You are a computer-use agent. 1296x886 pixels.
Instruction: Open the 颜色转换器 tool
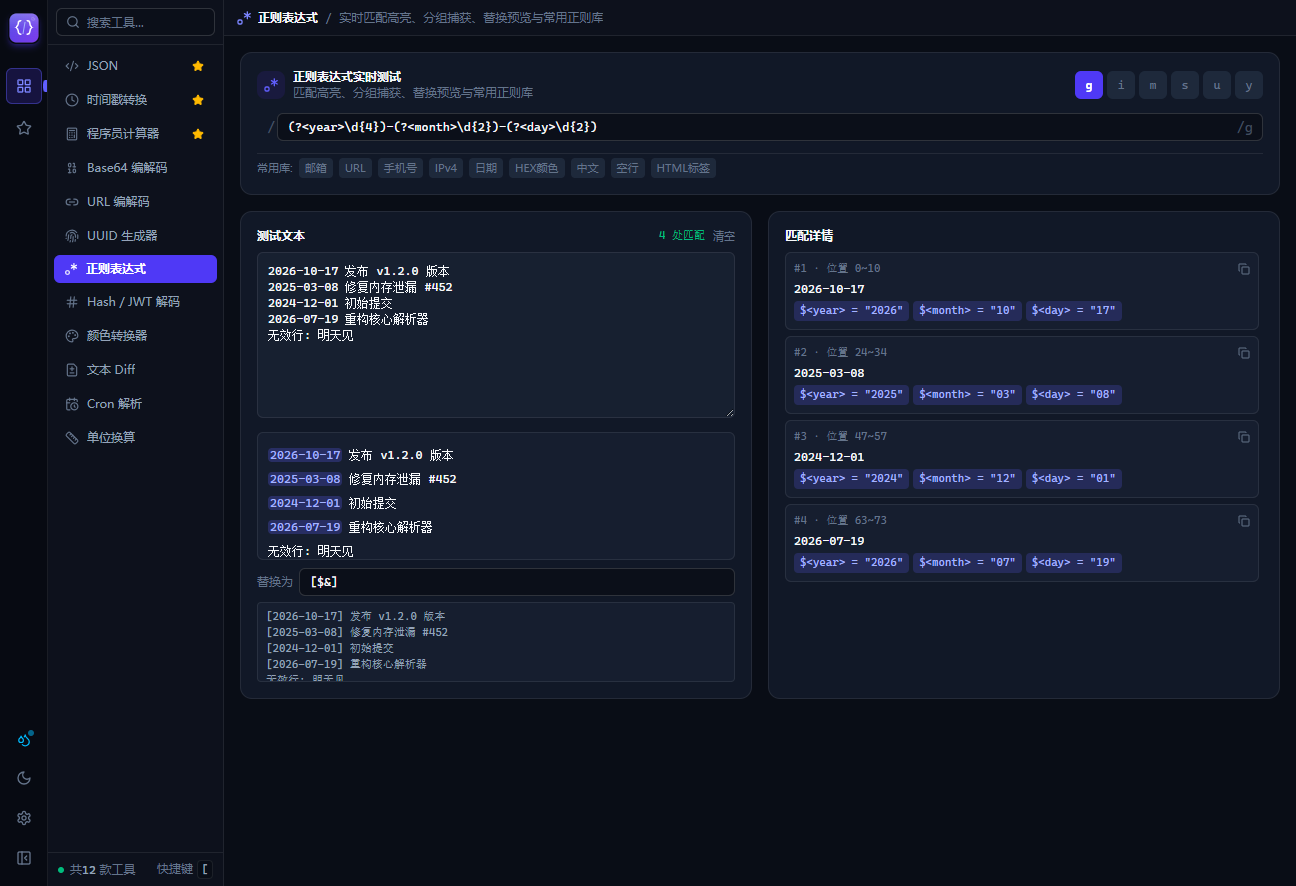tap(135, 336)
